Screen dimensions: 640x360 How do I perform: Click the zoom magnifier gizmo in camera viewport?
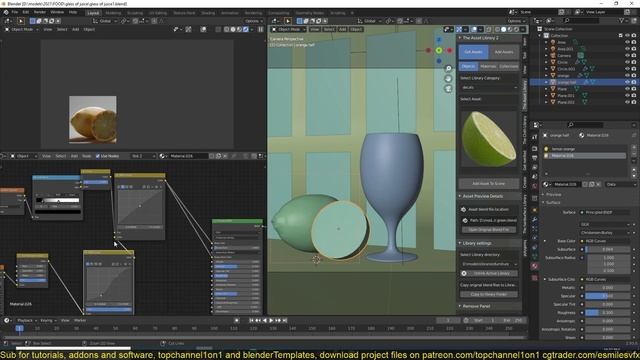click(x=448, y=69)
